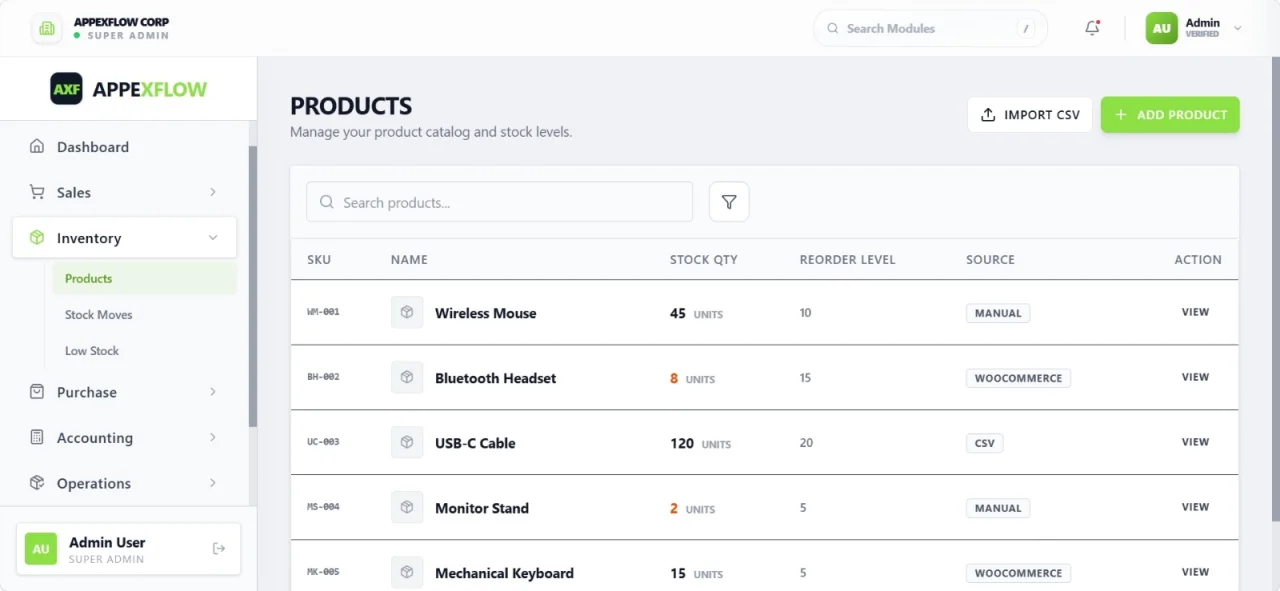Click SKU WM-001
The width and height of the screenshot is (1280, 591).
point(323,312)
